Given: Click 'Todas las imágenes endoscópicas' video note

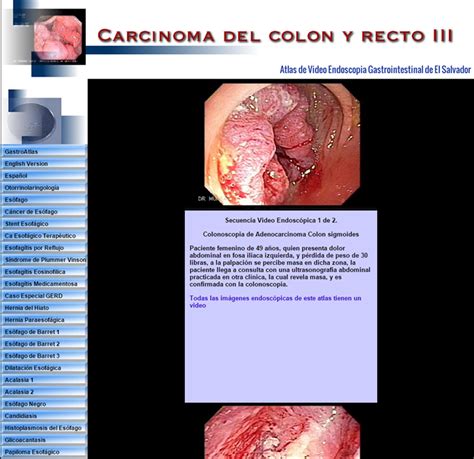Looking at the screenshot, I should tap(275, 301).
